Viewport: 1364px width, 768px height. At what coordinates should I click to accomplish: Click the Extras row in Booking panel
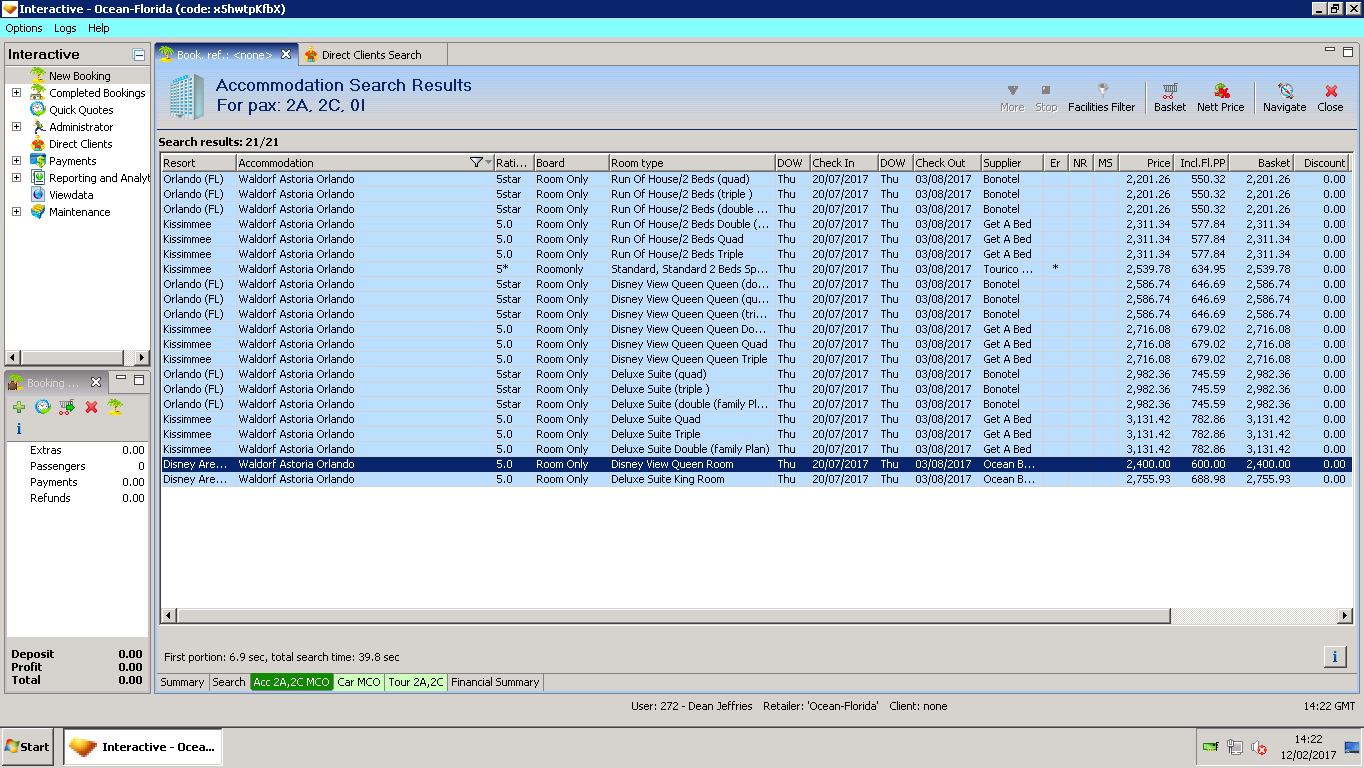pos(77,450)
